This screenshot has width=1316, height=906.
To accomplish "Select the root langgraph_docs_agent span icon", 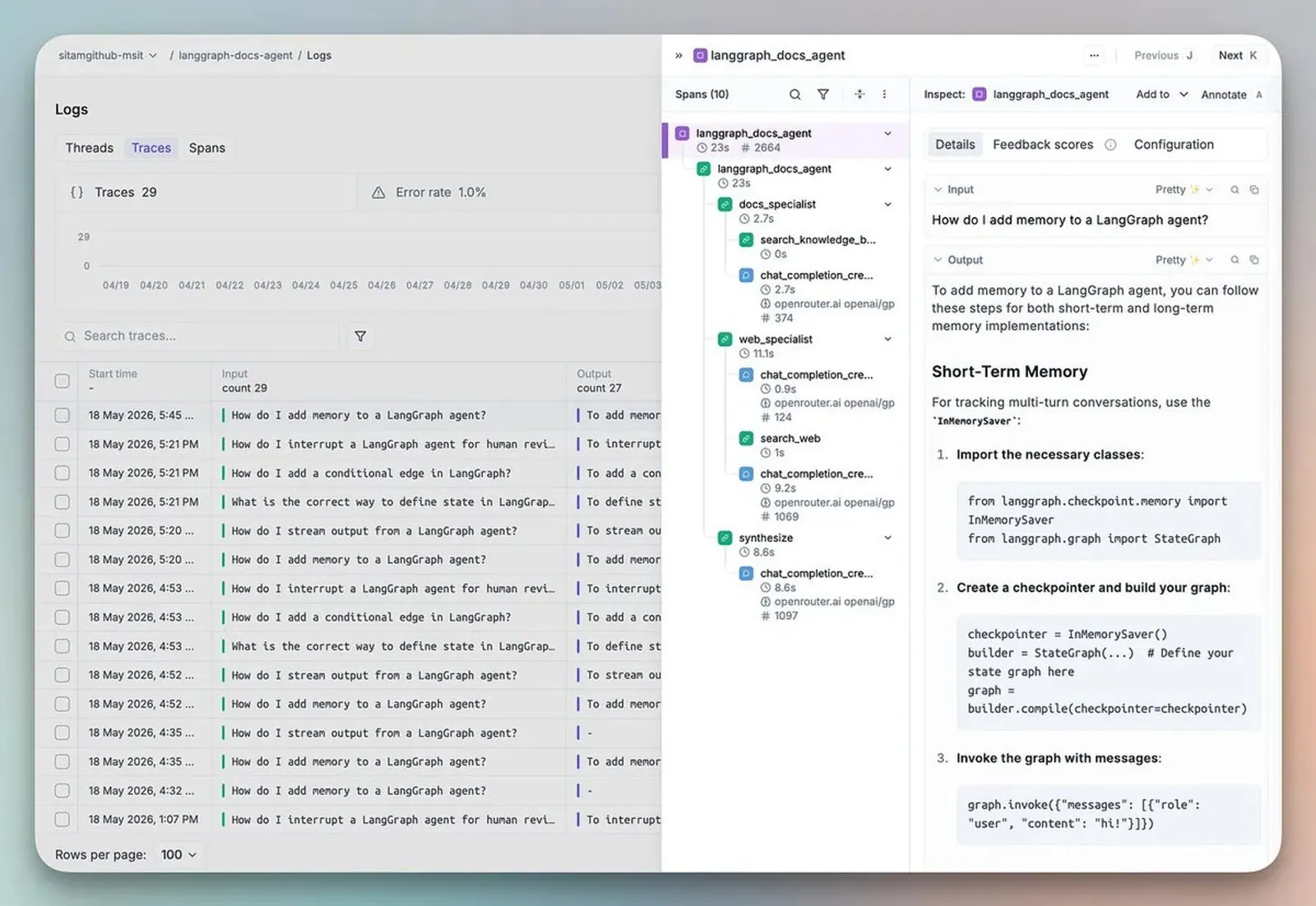I will click(682, 133).
